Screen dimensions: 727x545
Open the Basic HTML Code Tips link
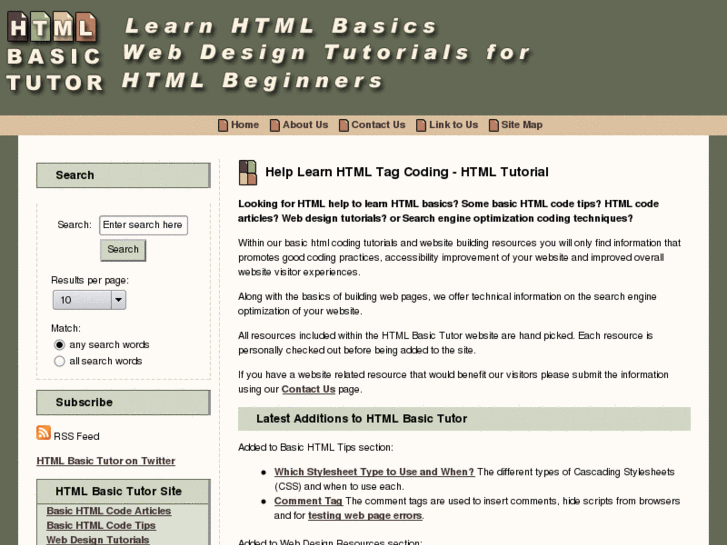(x=101, y=526)
